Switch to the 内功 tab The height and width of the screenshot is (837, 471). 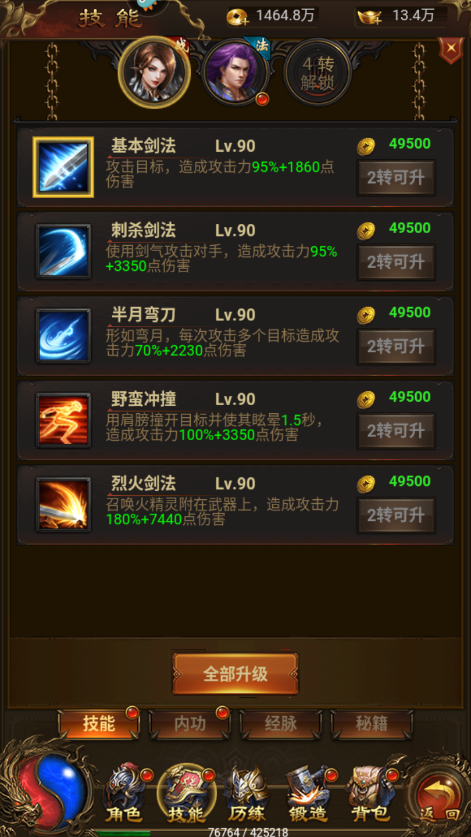190,724
